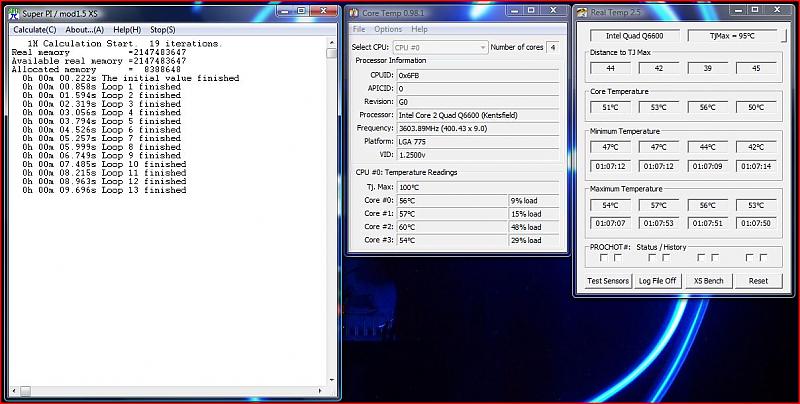Minimize the Core Temp window
800x404 pixels.
coord(512,10)
